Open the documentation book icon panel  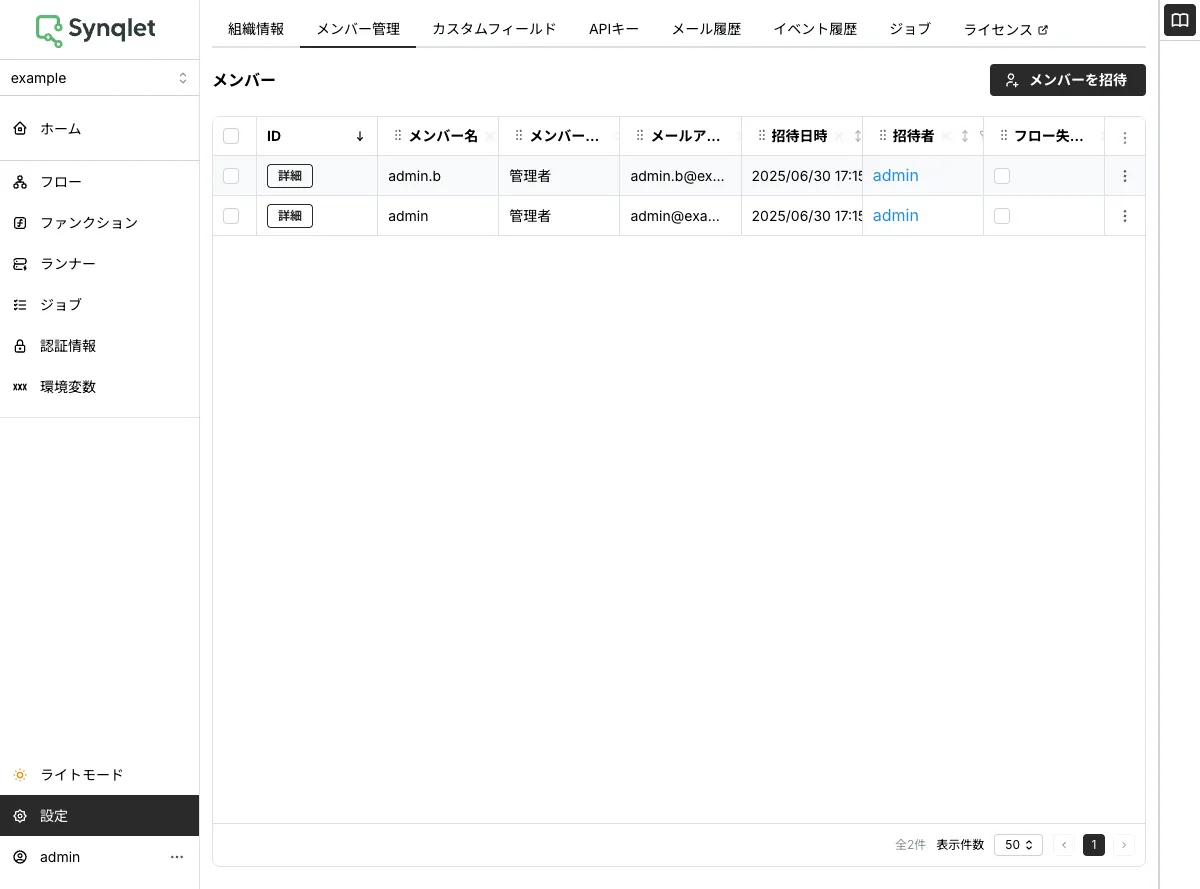tap(1180, 20)
